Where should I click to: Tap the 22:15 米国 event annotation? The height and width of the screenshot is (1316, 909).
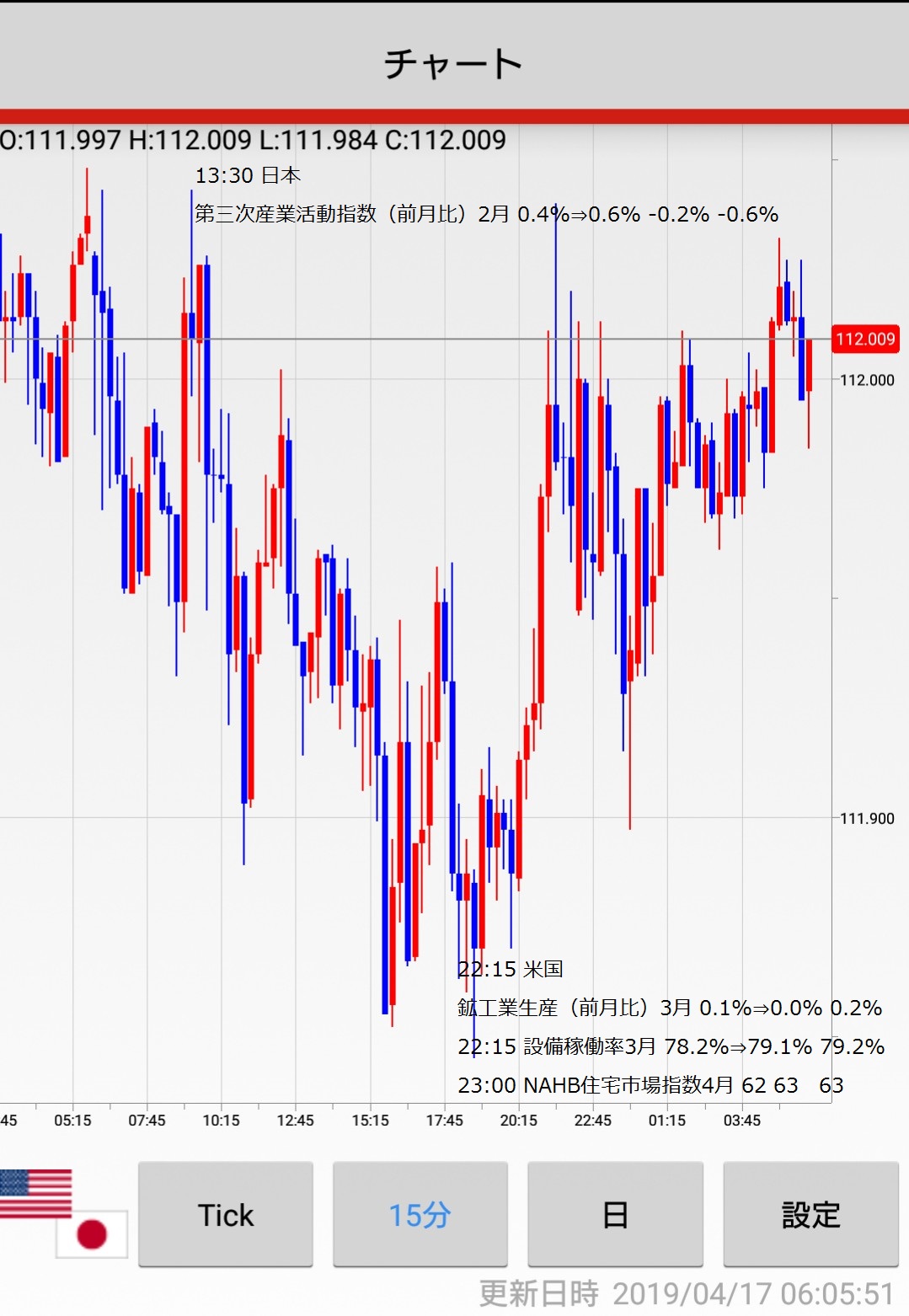[511, 969]
